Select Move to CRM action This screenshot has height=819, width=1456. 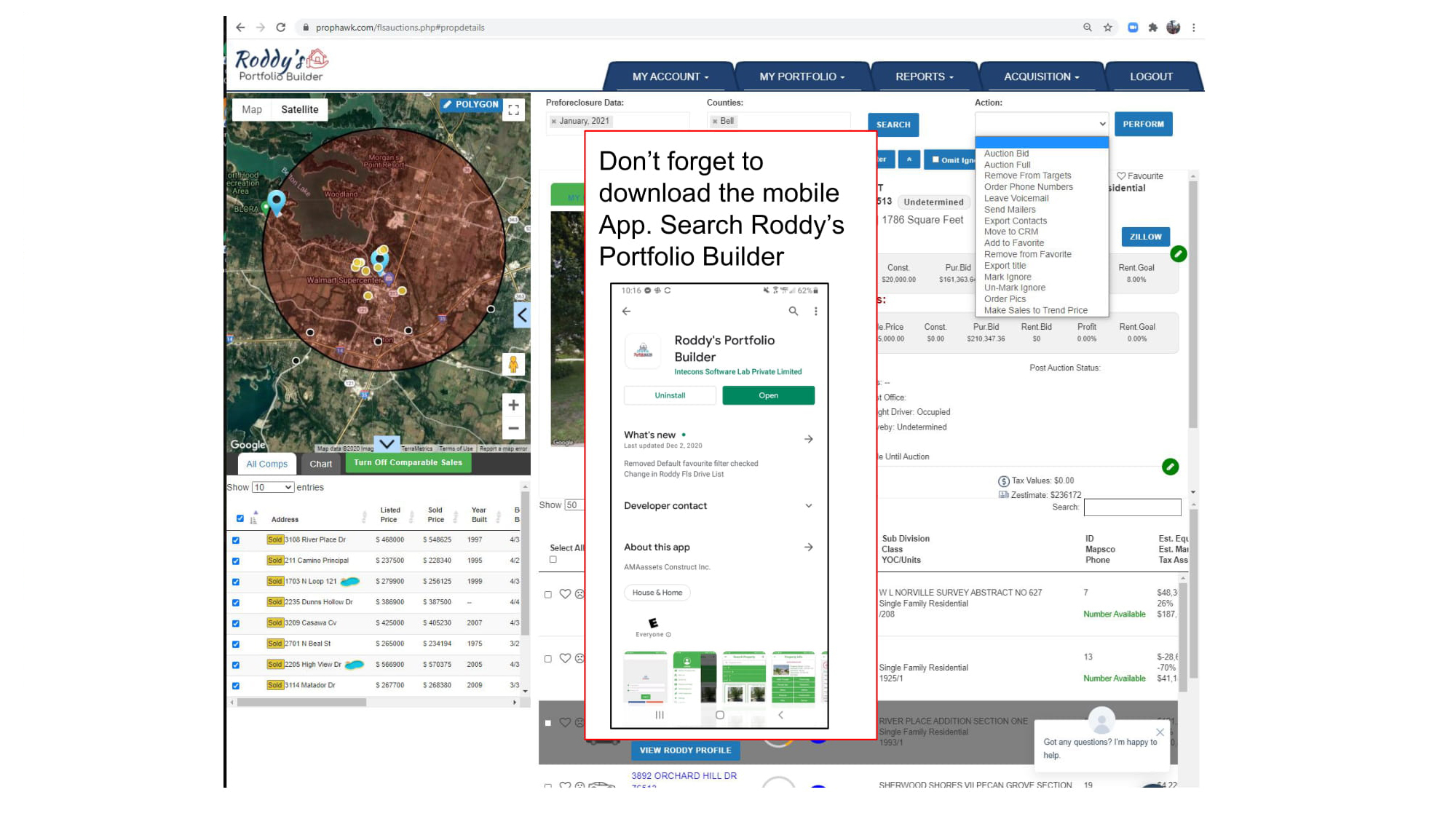tap(1011, 232)
